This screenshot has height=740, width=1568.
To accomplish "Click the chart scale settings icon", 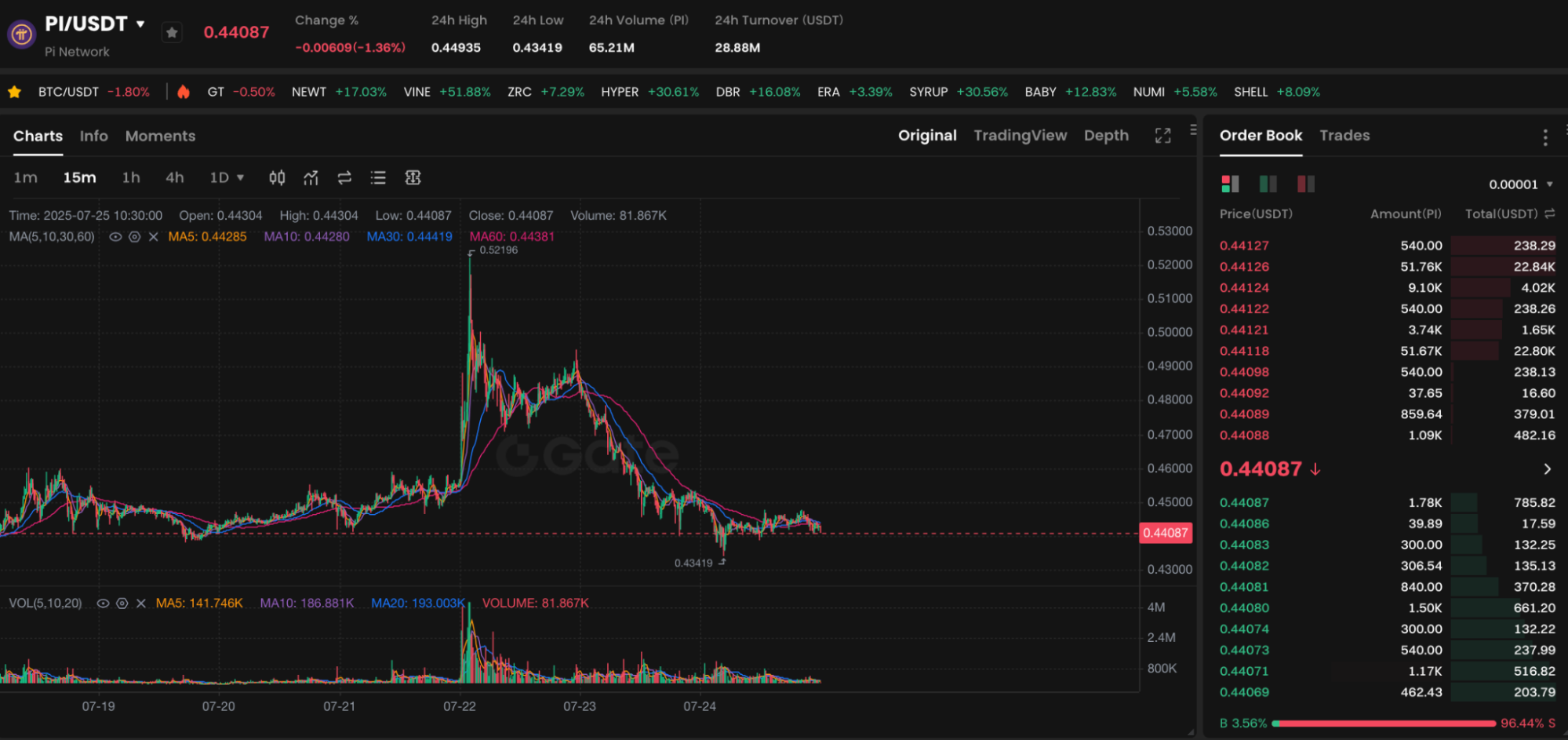I will 413,178.
